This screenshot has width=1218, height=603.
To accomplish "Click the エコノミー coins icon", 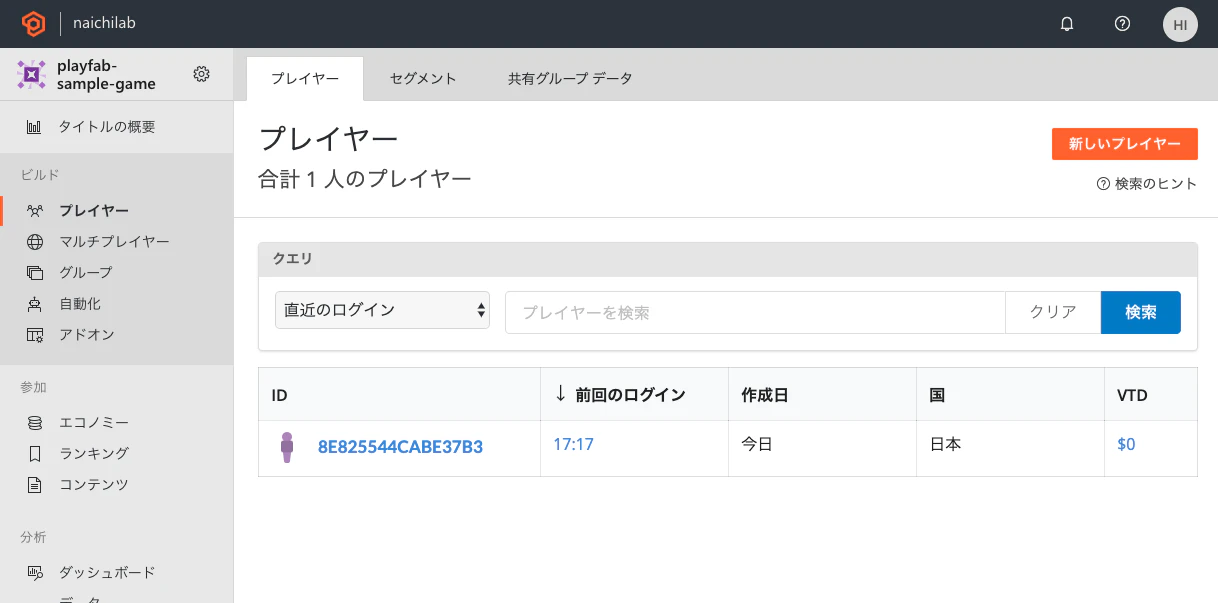I will coord(35,423).
